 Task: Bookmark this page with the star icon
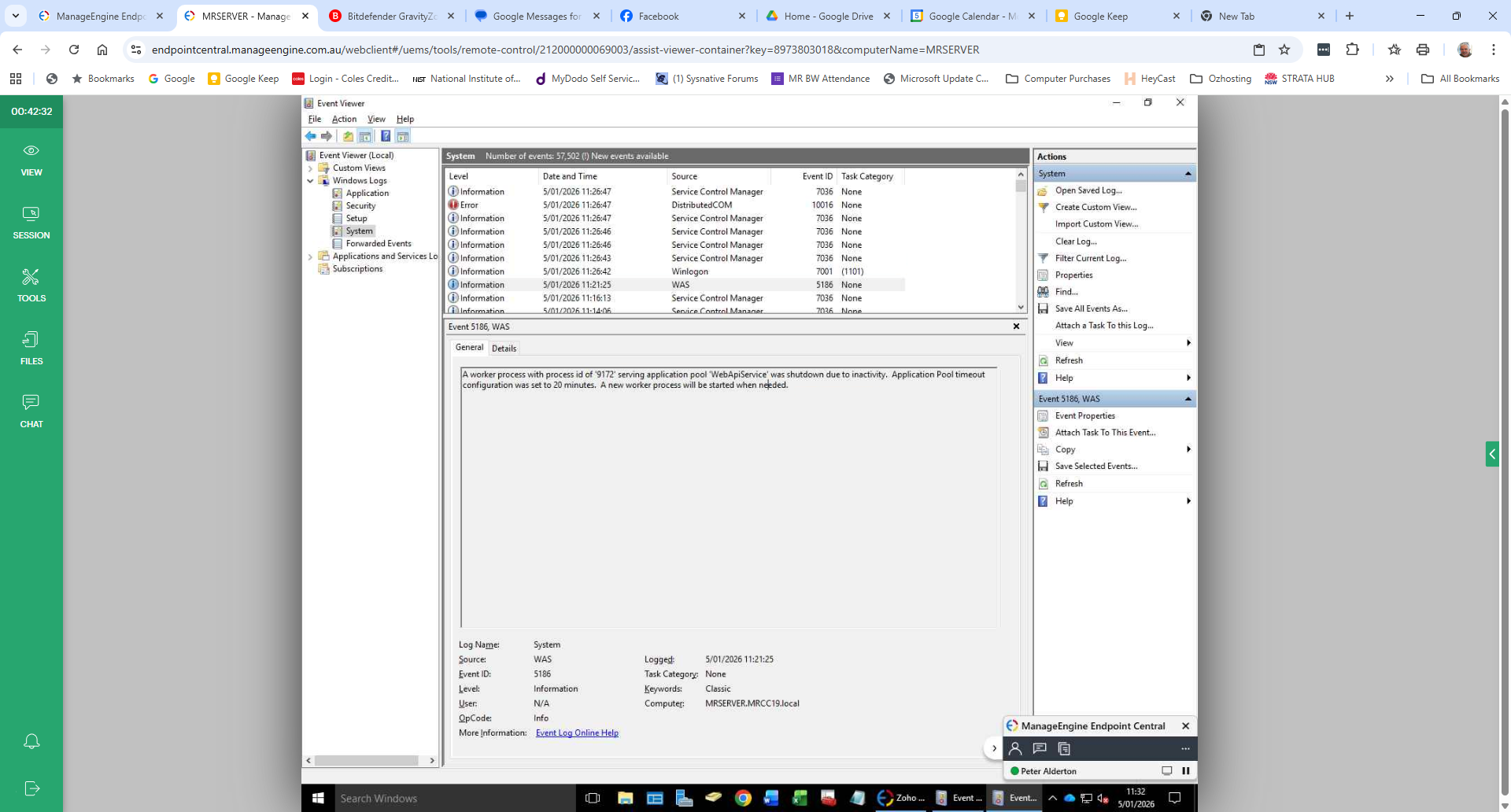pyautogui.click(x=1284, y=50)
